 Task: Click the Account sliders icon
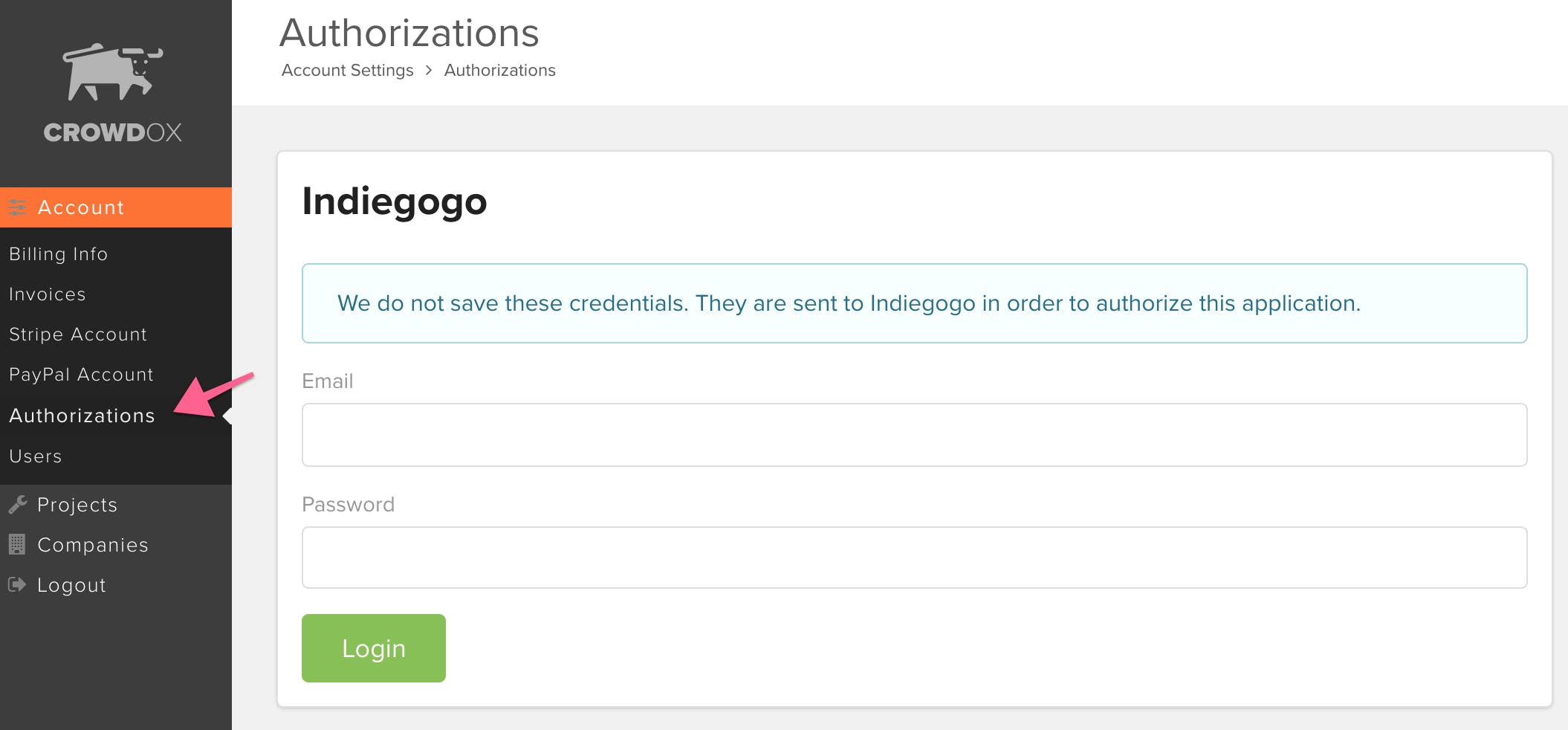(x=18, y=207)
